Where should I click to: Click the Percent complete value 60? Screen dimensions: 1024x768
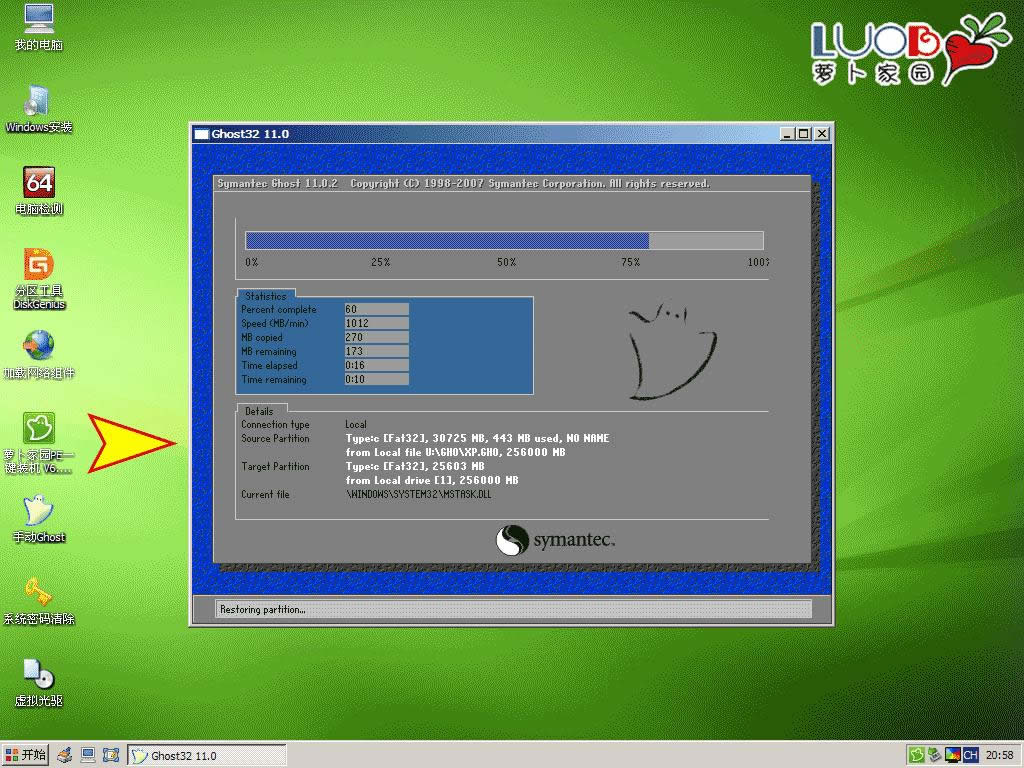tap(376, 309)
